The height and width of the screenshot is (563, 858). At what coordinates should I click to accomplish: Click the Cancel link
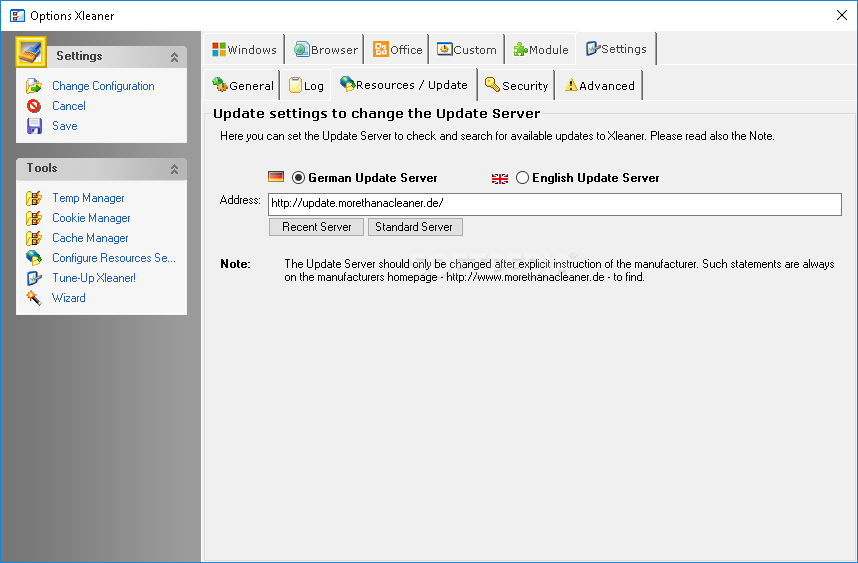(x=68, y=106)
